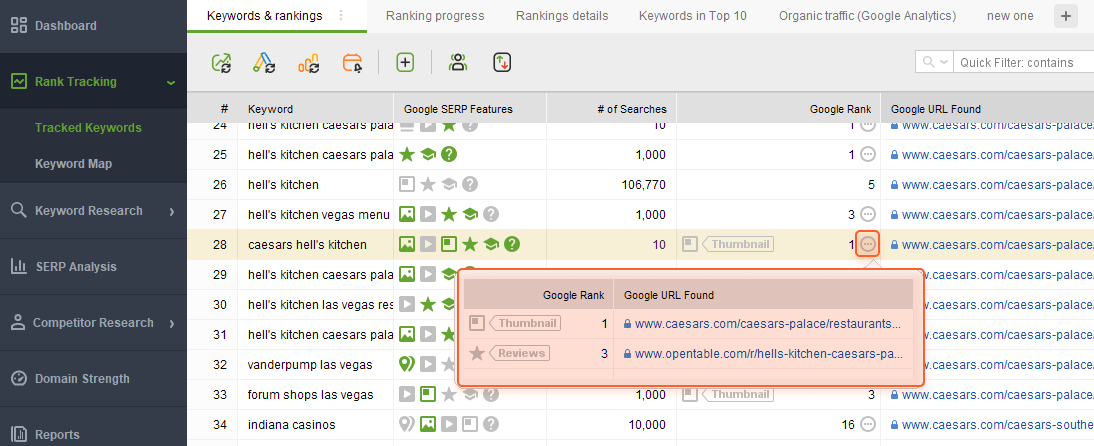This screenshot has width=1094, height=446.
Task: Select keyword indiana casinos
Action: pyautogui.click(x=292, y=424)
